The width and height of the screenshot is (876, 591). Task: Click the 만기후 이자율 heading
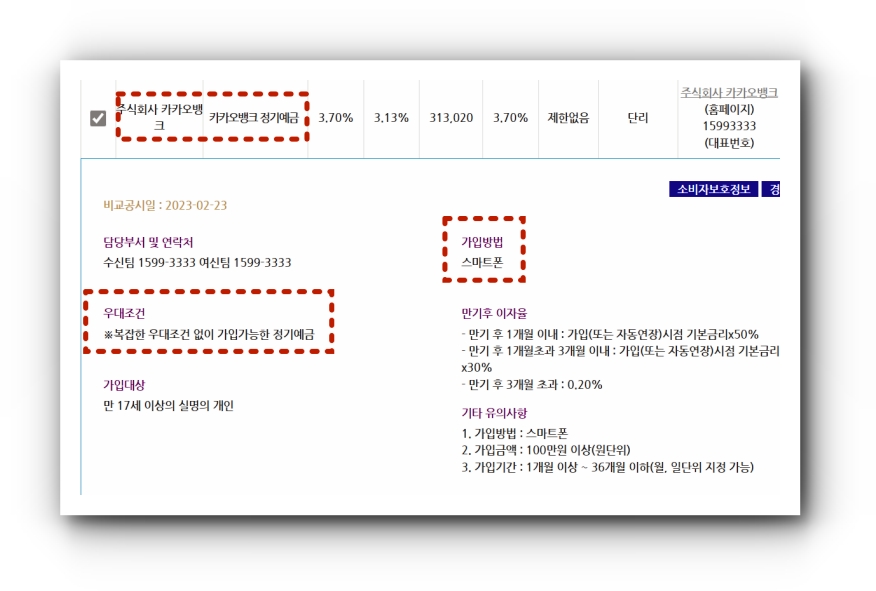494,313
